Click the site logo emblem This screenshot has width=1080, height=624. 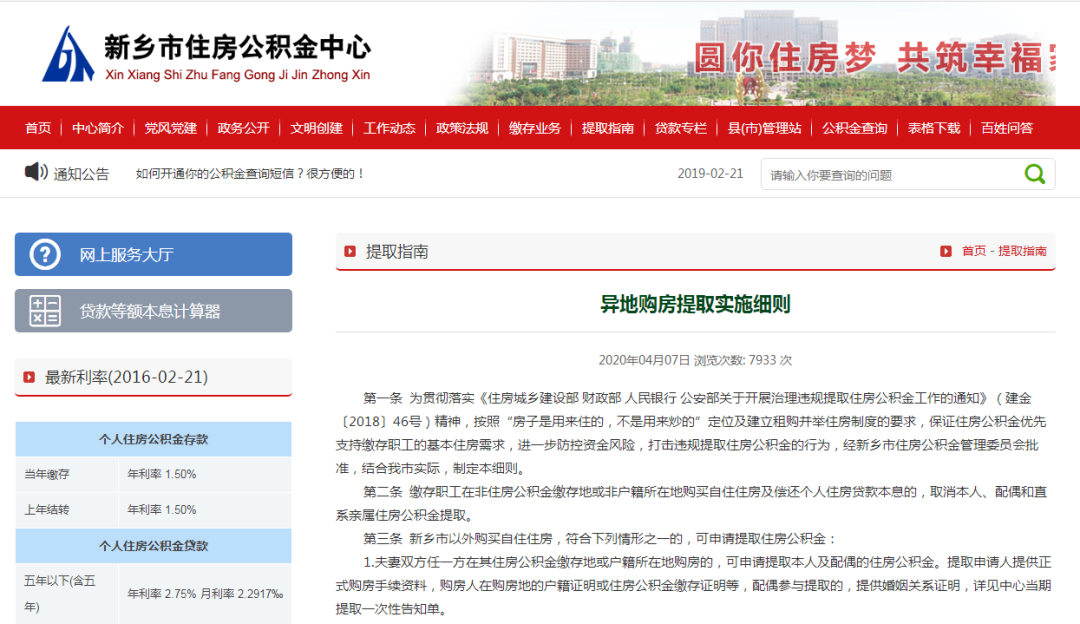[x=68, y=54]
